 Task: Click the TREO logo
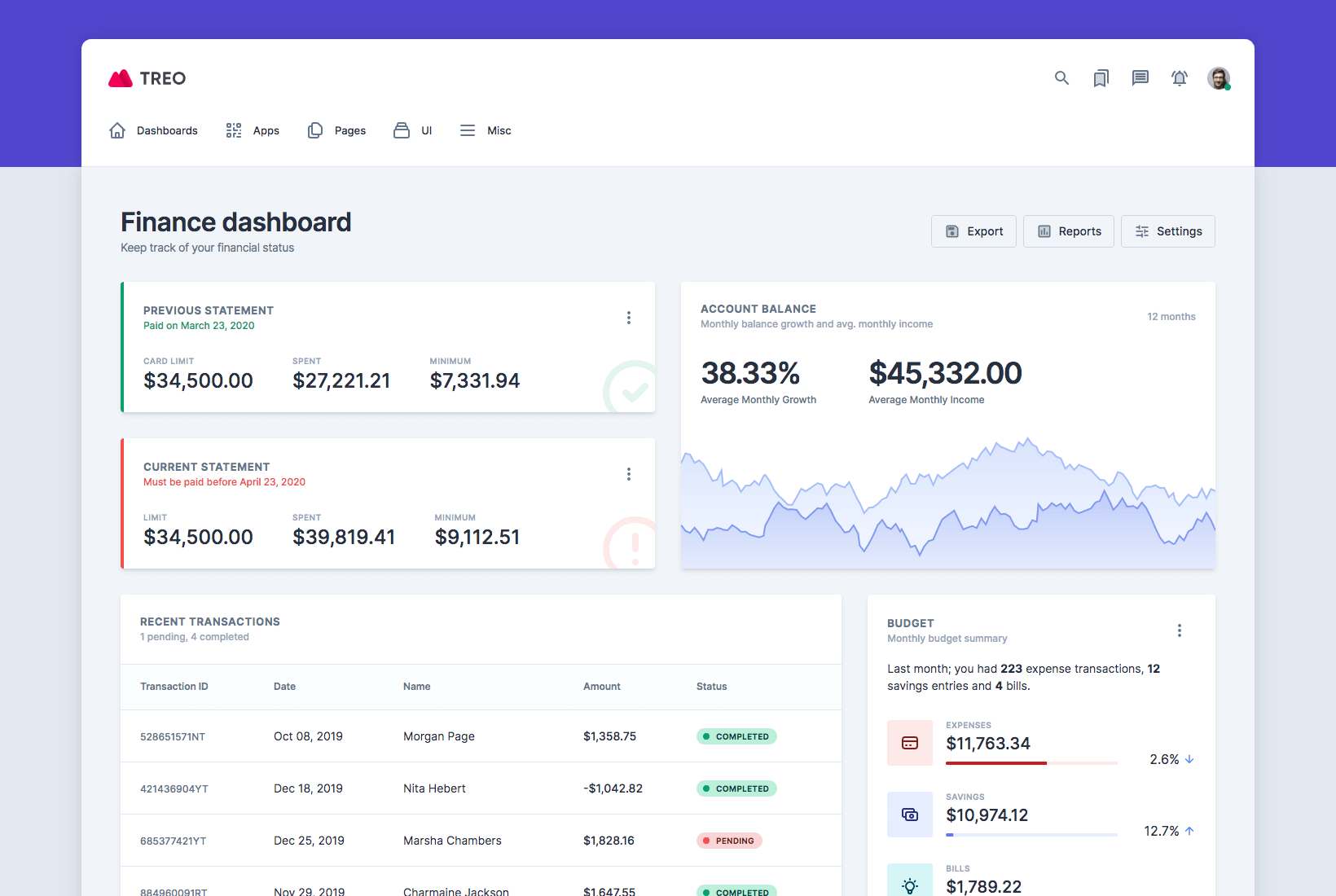tap(147, 78)
